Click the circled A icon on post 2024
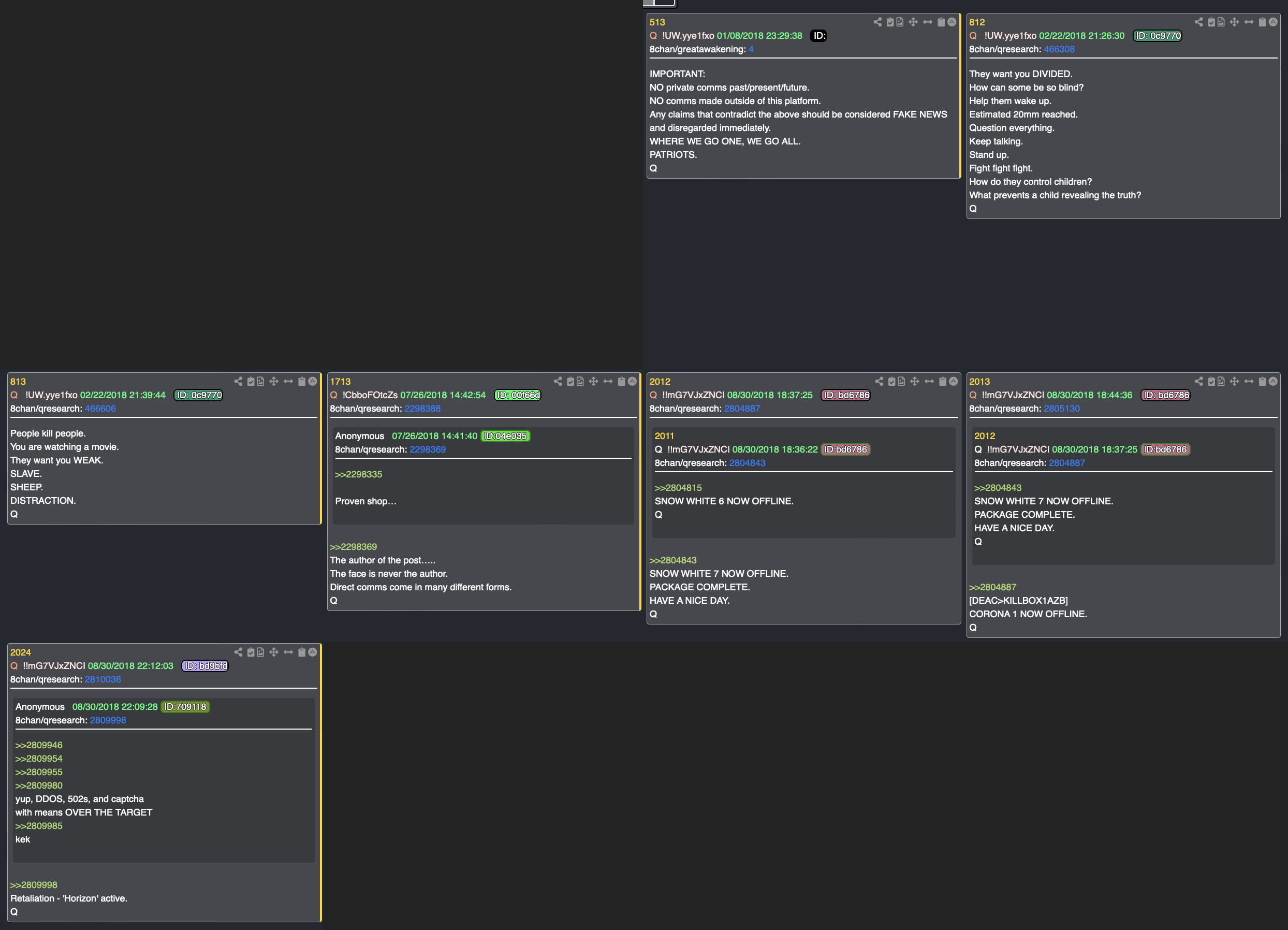1288x930 pixels. pyautogui.click(x=312, y=652)
